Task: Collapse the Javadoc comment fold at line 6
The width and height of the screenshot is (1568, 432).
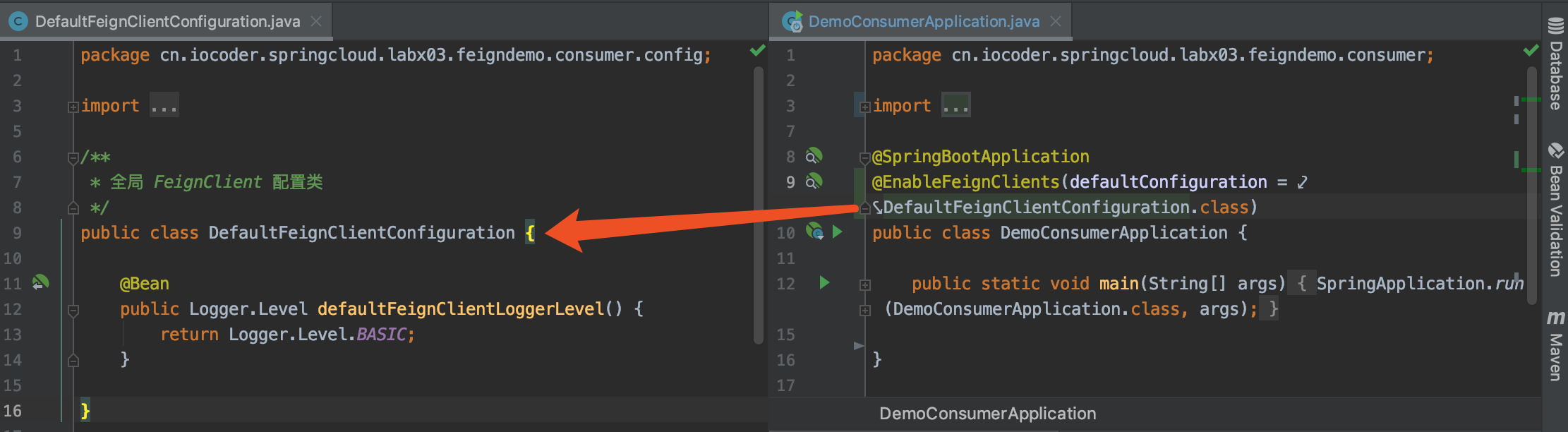Action: click(73, 157)
